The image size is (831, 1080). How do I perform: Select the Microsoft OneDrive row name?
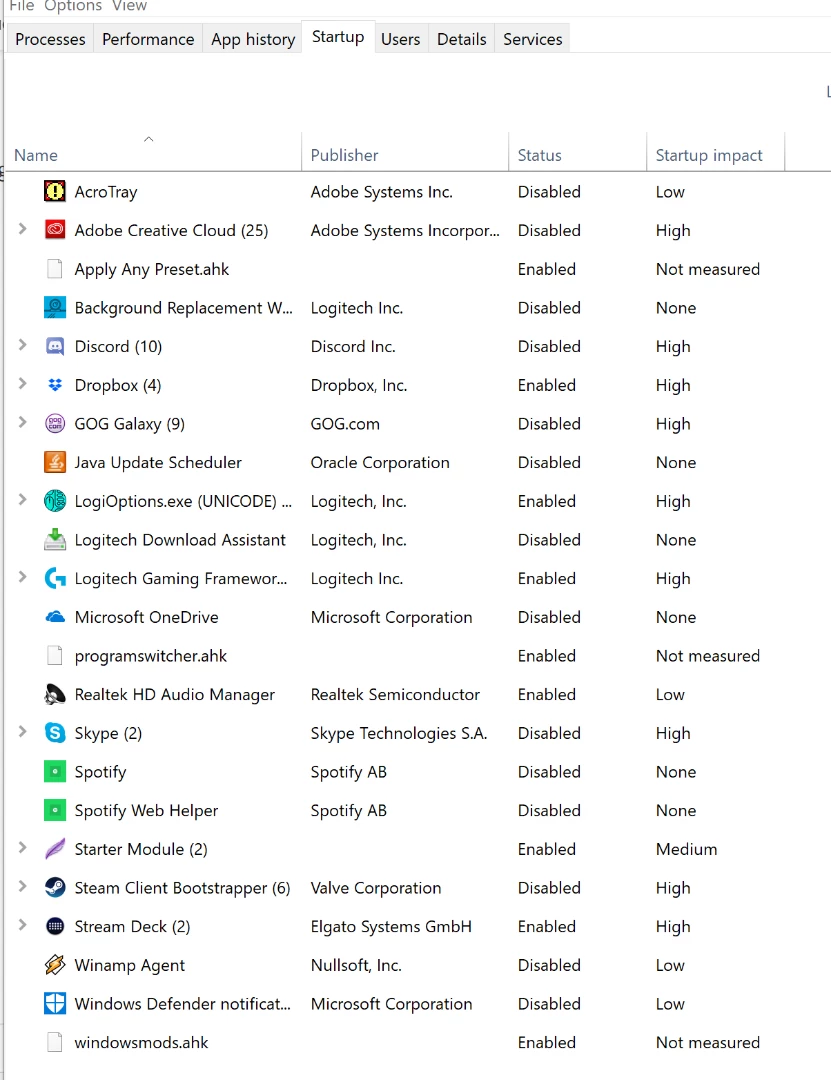[x=146, y=617]
